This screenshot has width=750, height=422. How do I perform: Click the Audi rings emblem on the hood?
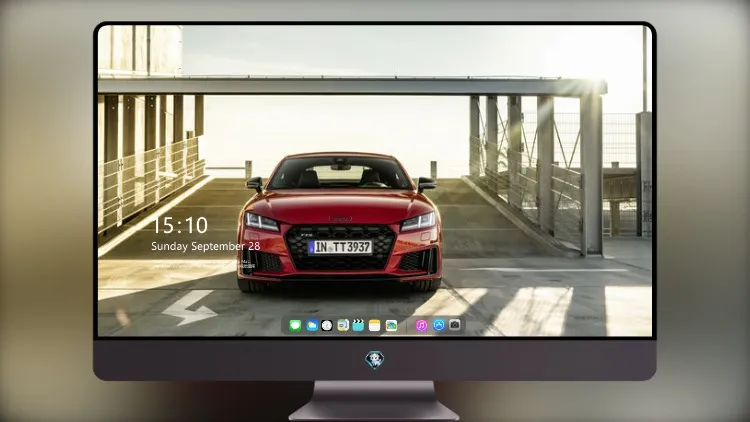click(340, 219)
